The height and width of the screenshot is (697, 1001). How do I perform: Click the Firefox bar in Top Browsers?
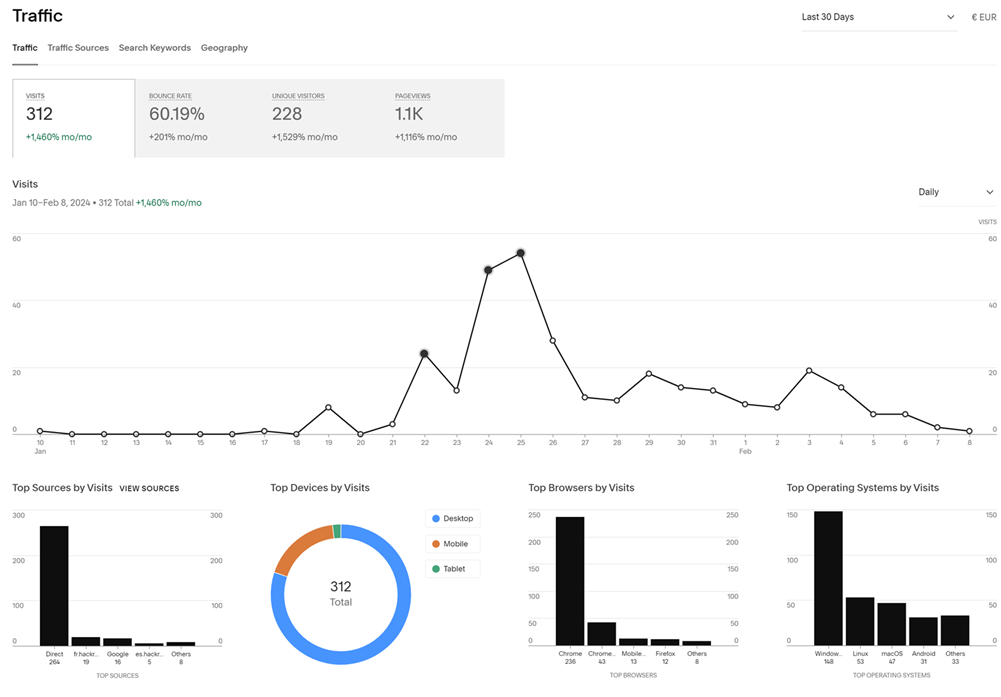pos(665,642)
